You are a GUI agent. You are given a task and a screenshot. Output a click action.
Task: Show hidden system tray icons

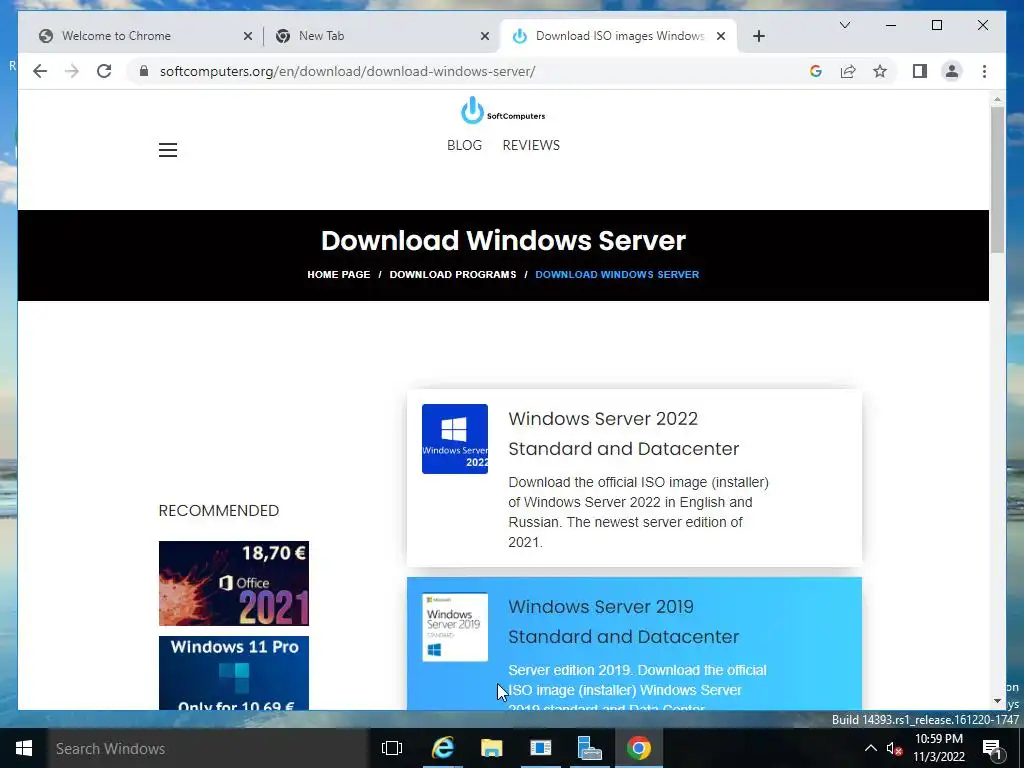pos(871,748)
